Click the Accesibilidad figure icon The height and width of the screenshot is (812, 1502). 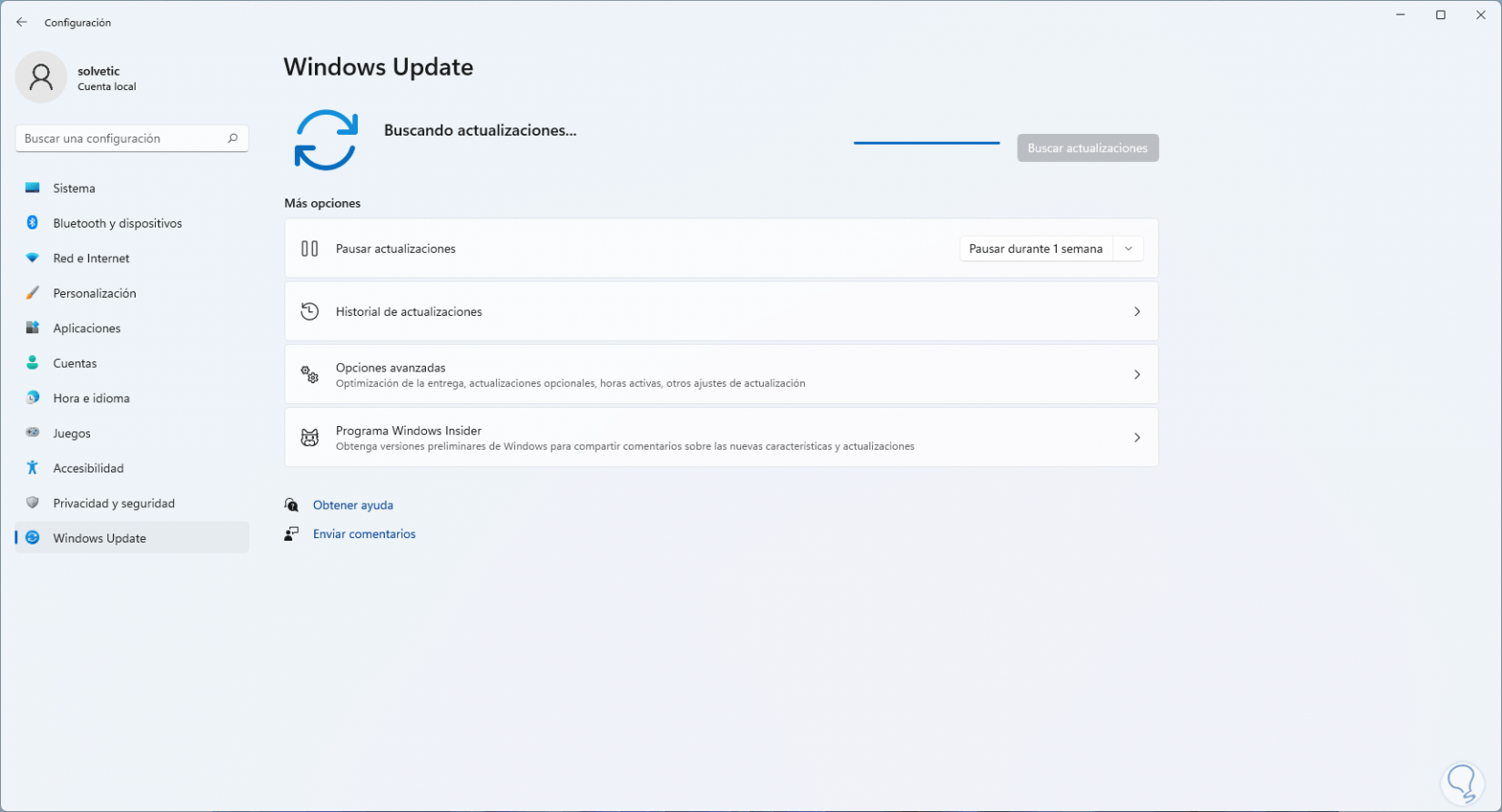(33, 468)
